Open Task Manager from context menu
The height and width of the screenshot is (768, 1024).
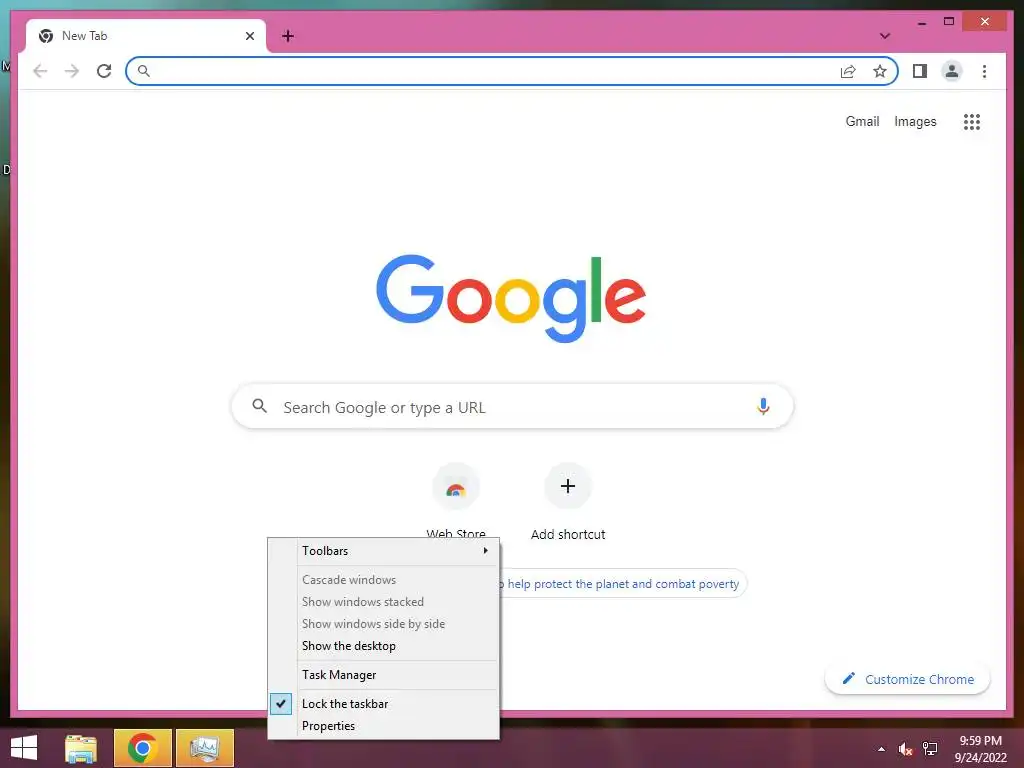(x=383, y=675)
